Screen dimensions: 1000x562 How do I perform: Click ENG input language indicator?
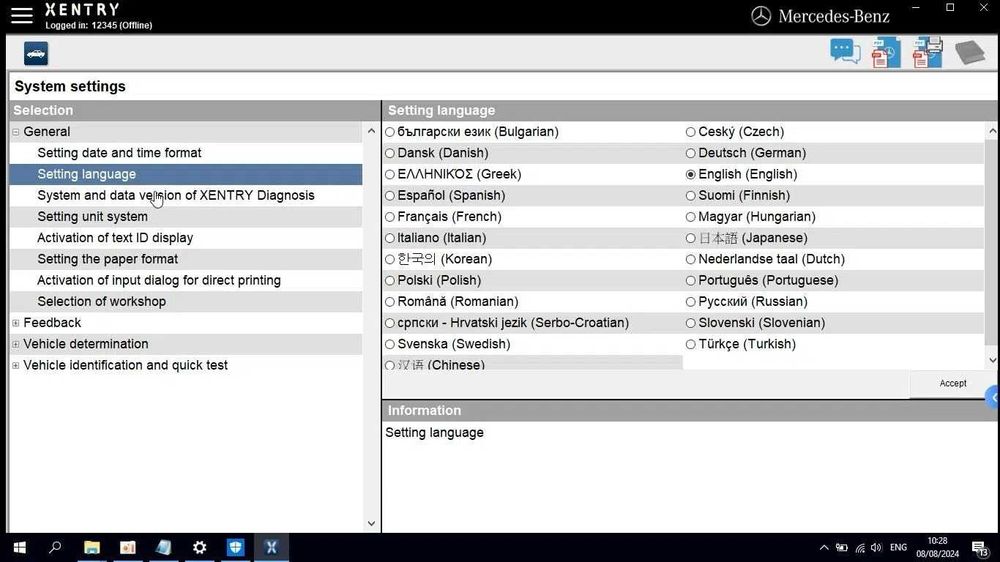[x=898, y=547]
